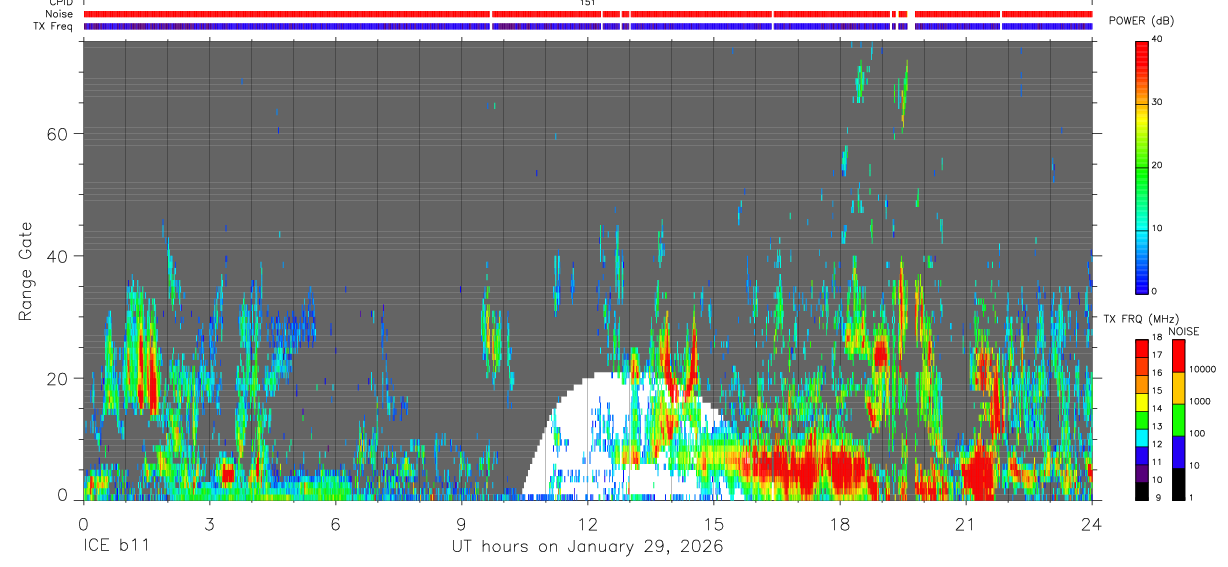This screenshot has width=1228, height=567.
Task: Click the '15' tick on the UT hours axis
Action: tap(714, 525)
